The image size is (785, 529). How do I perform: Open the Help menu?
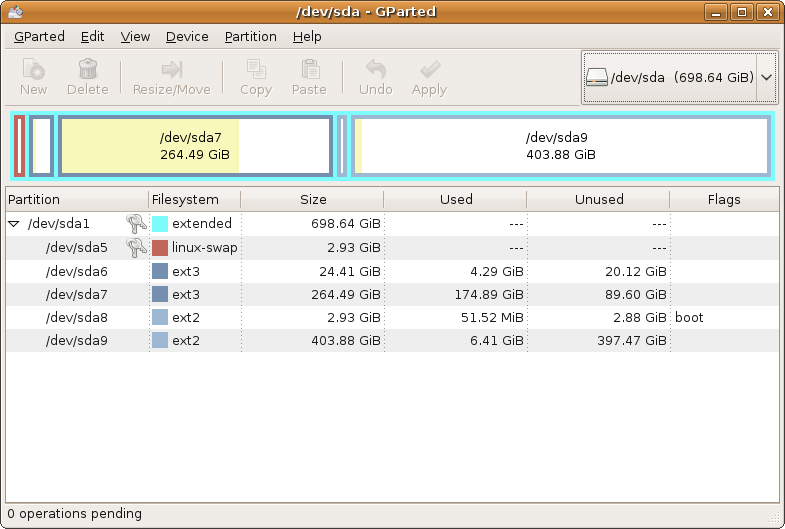tap(307, 37)
